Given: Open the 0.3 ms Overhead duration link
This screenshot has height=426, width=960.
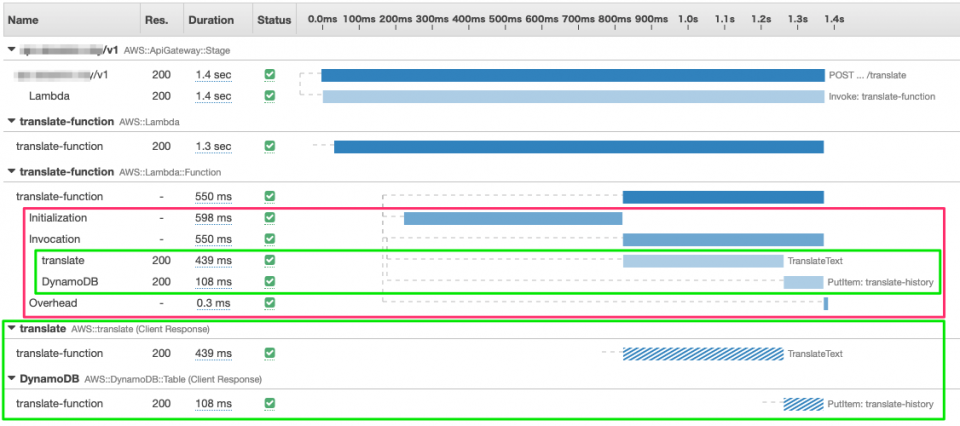Looking at the screenshot, I should [x=212, y=303].
